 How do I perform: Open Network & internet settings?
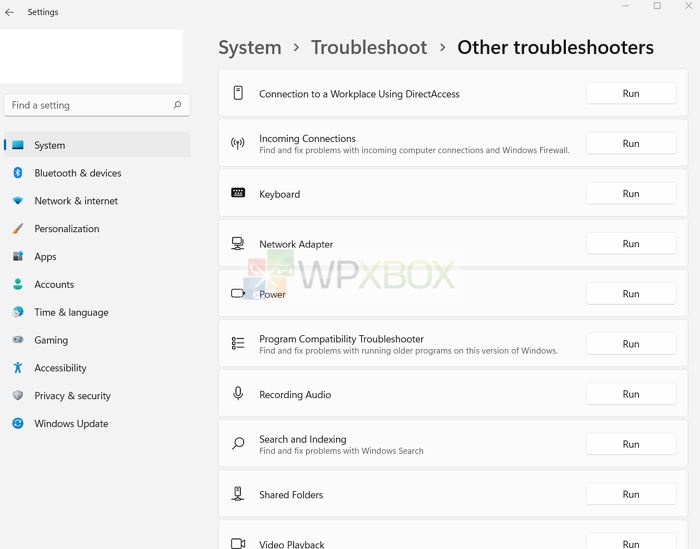97,201
